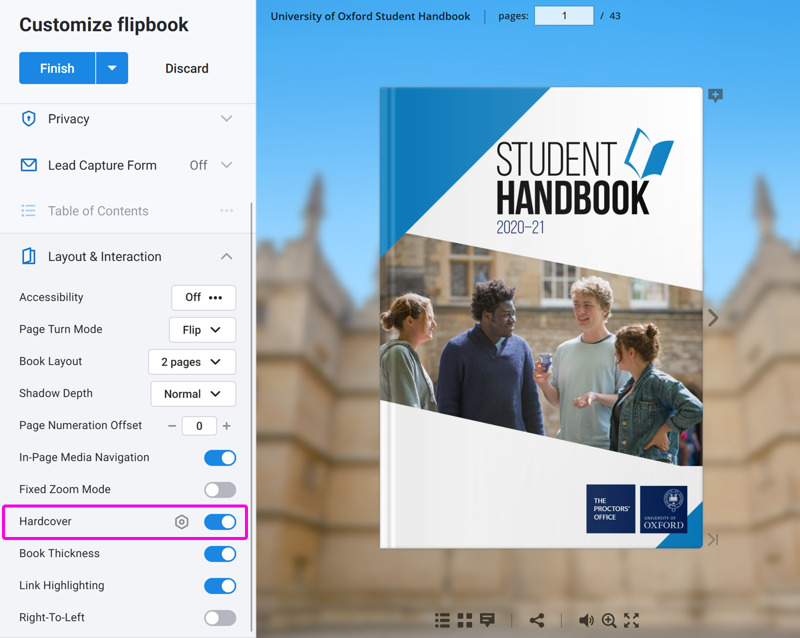Open table of contents list icon in viewer toolbar
This screenshot has width=800, height=638.
442,621
